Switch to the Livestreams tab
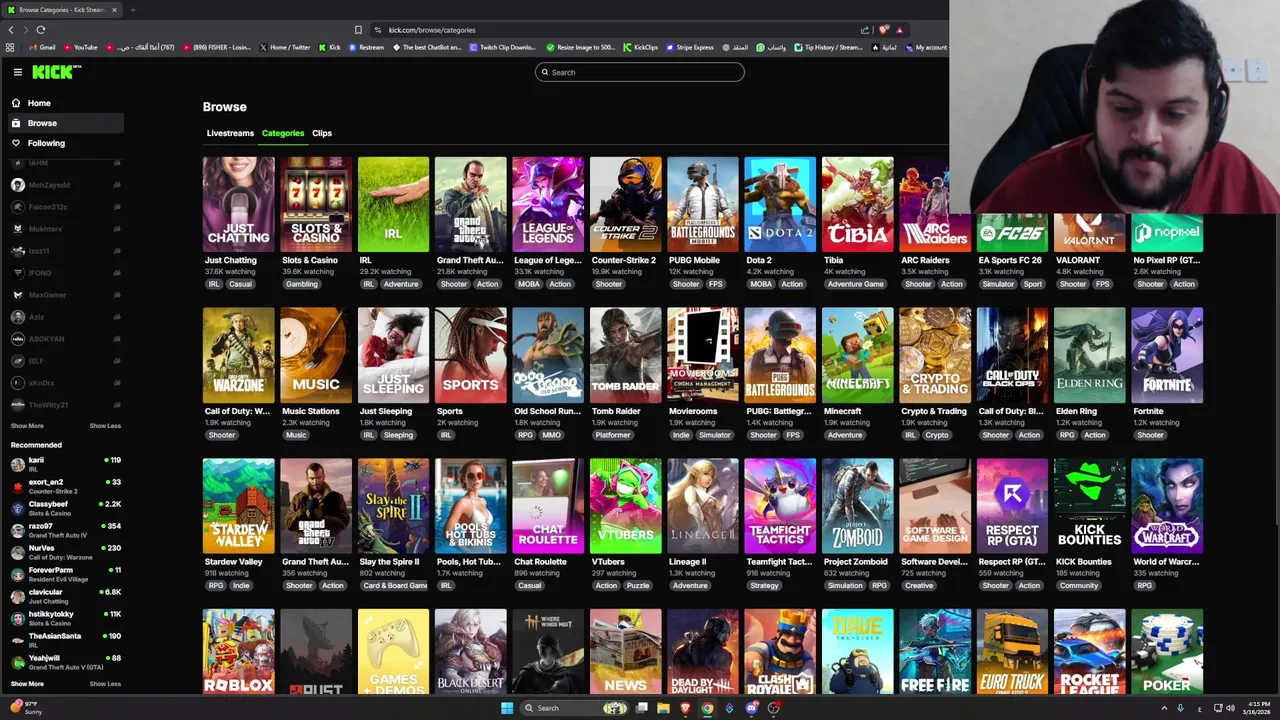Viewport: 1280px width, 720px height. pyautogui.click(x=230, y=133)
